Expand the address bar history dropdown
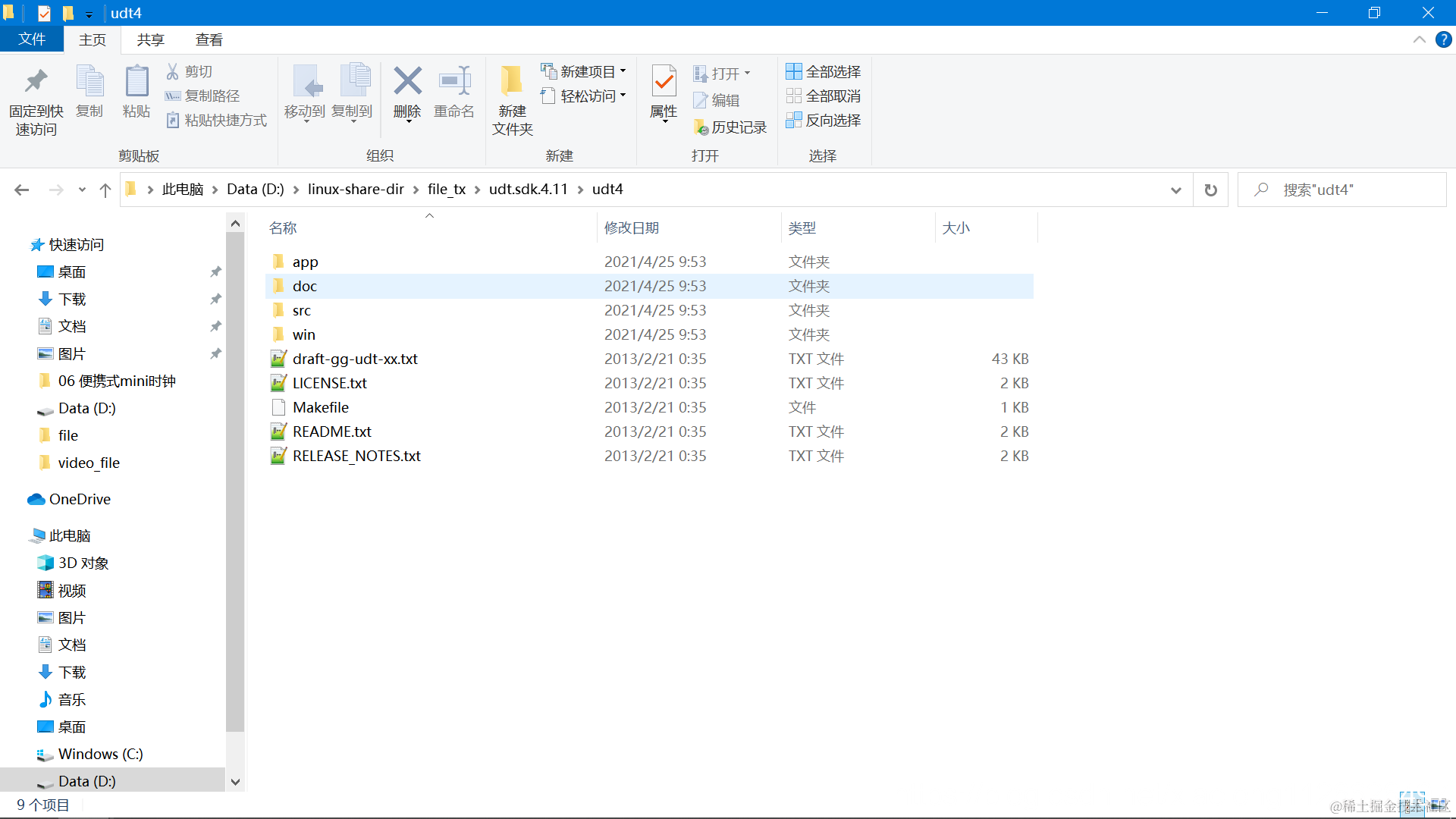 coord(1176,190)
